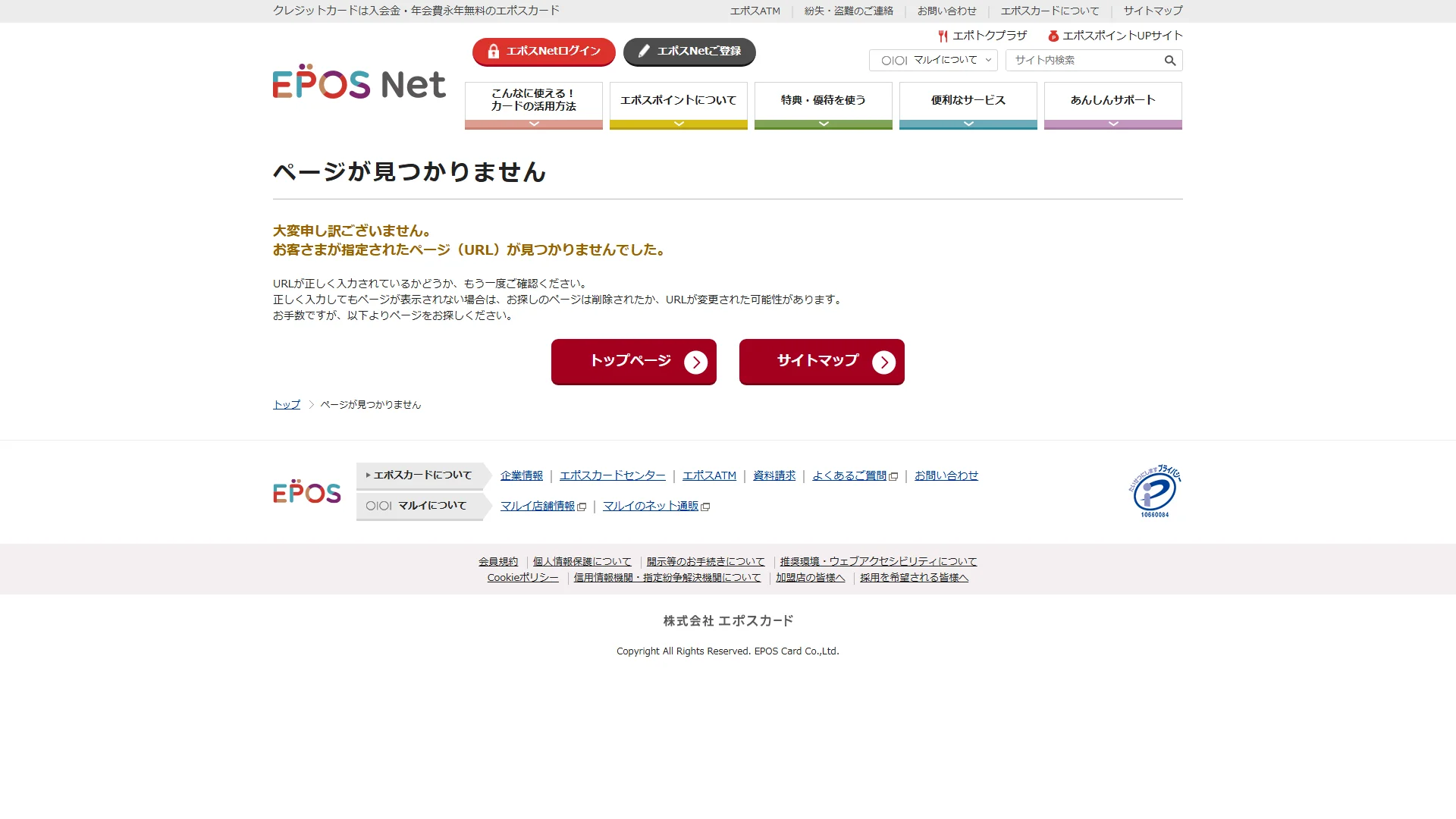Open エポスATM footer link

pos(709,475)
